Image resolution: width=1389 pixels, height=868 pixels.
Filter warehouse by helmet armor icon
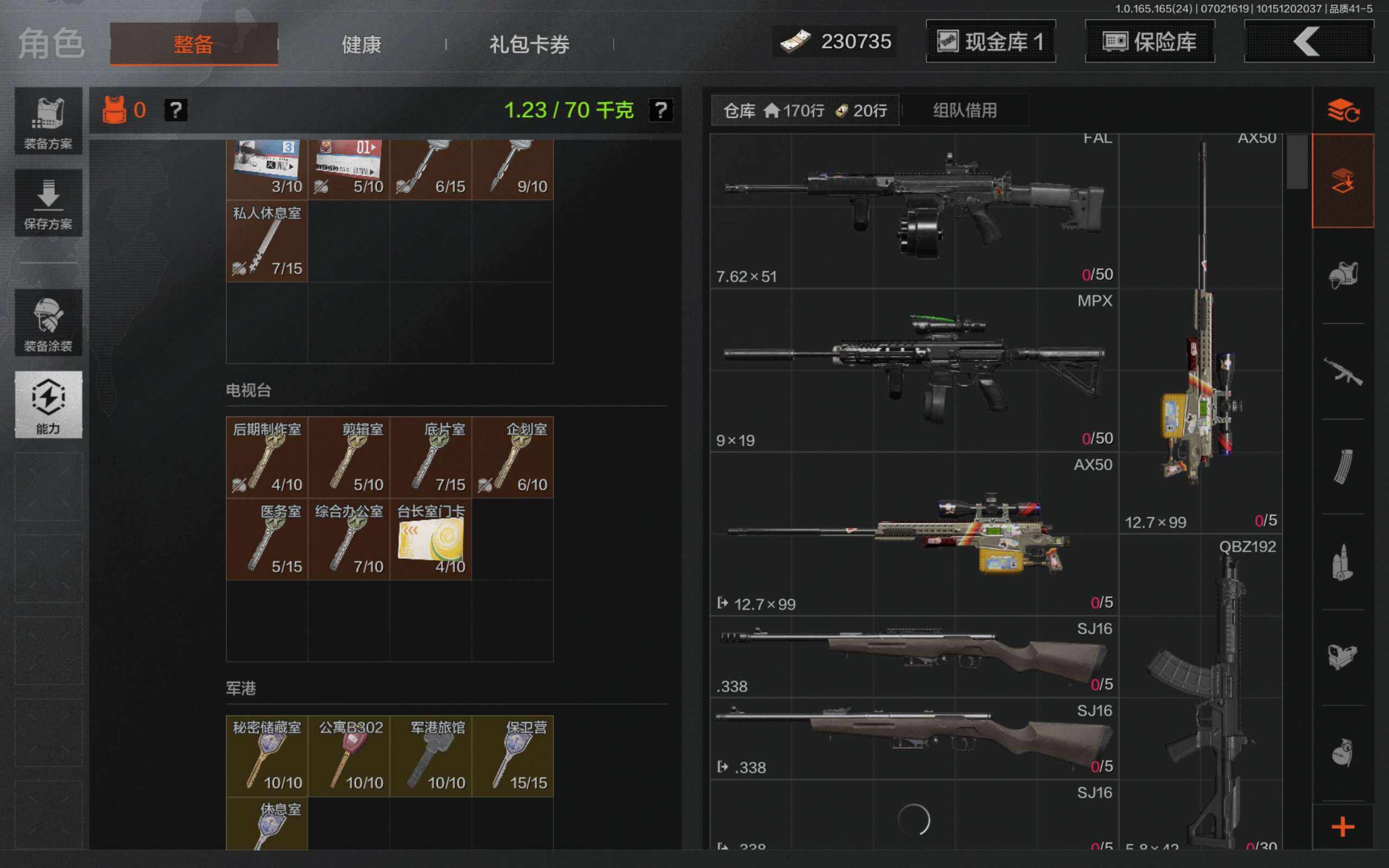(1342, 275)
